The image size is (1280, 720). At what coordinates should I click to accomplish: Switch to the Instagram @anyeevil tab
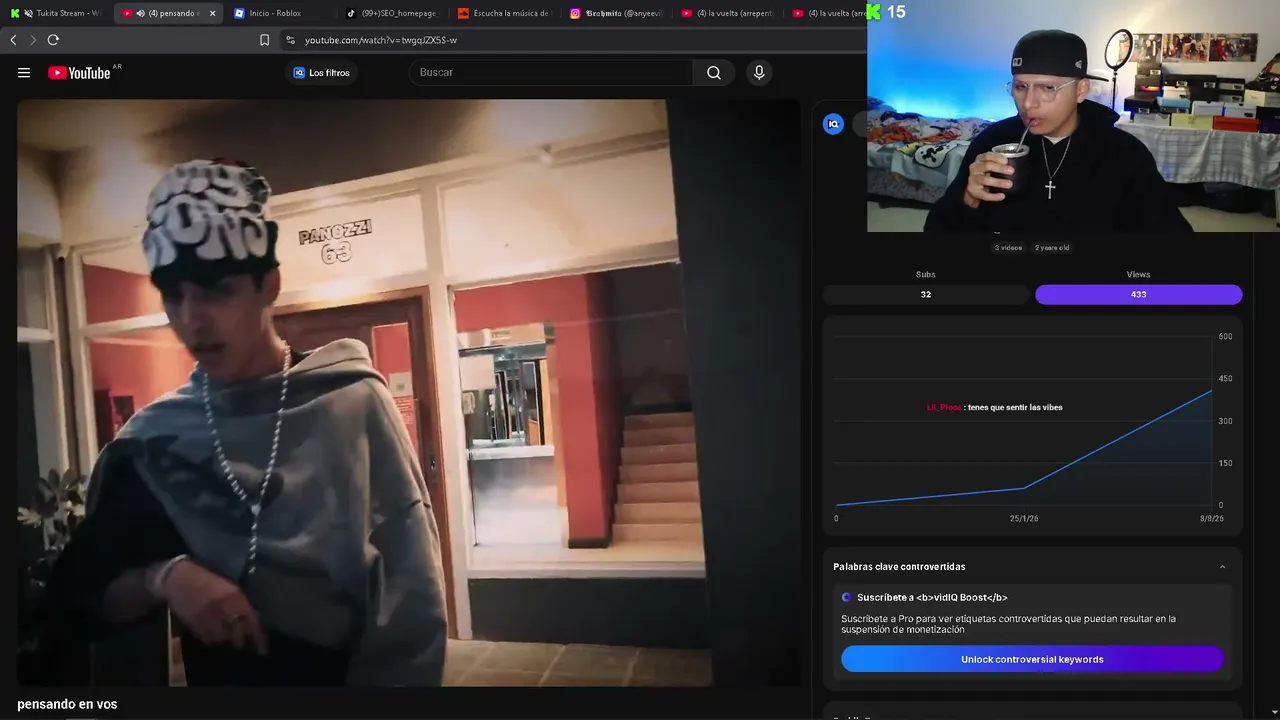pyautogui.click(x=616, y=13)
